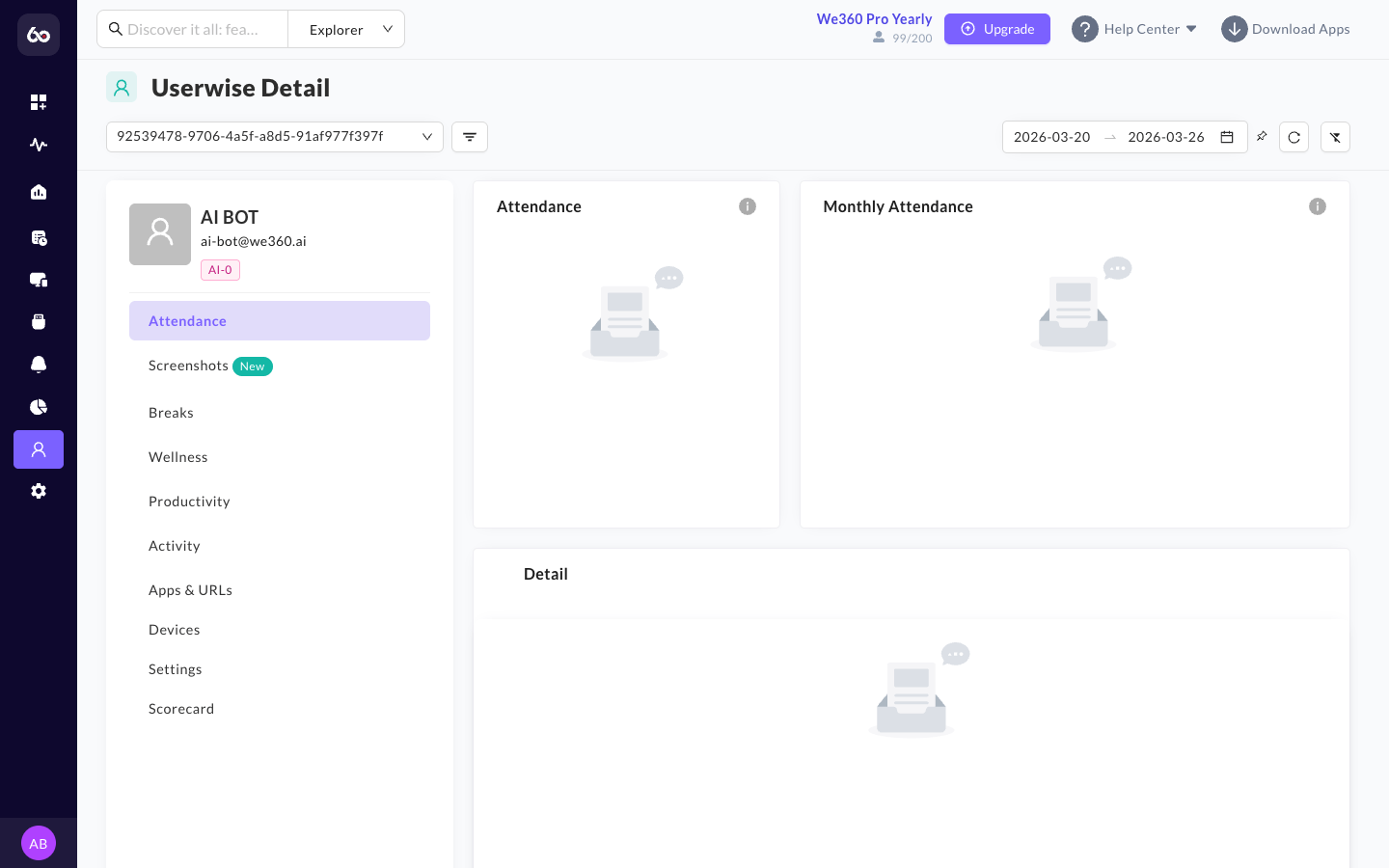The height and width of the screenshot is (868, 1389).
Task: Click the Download Apps link
Action: [1286, 29]
